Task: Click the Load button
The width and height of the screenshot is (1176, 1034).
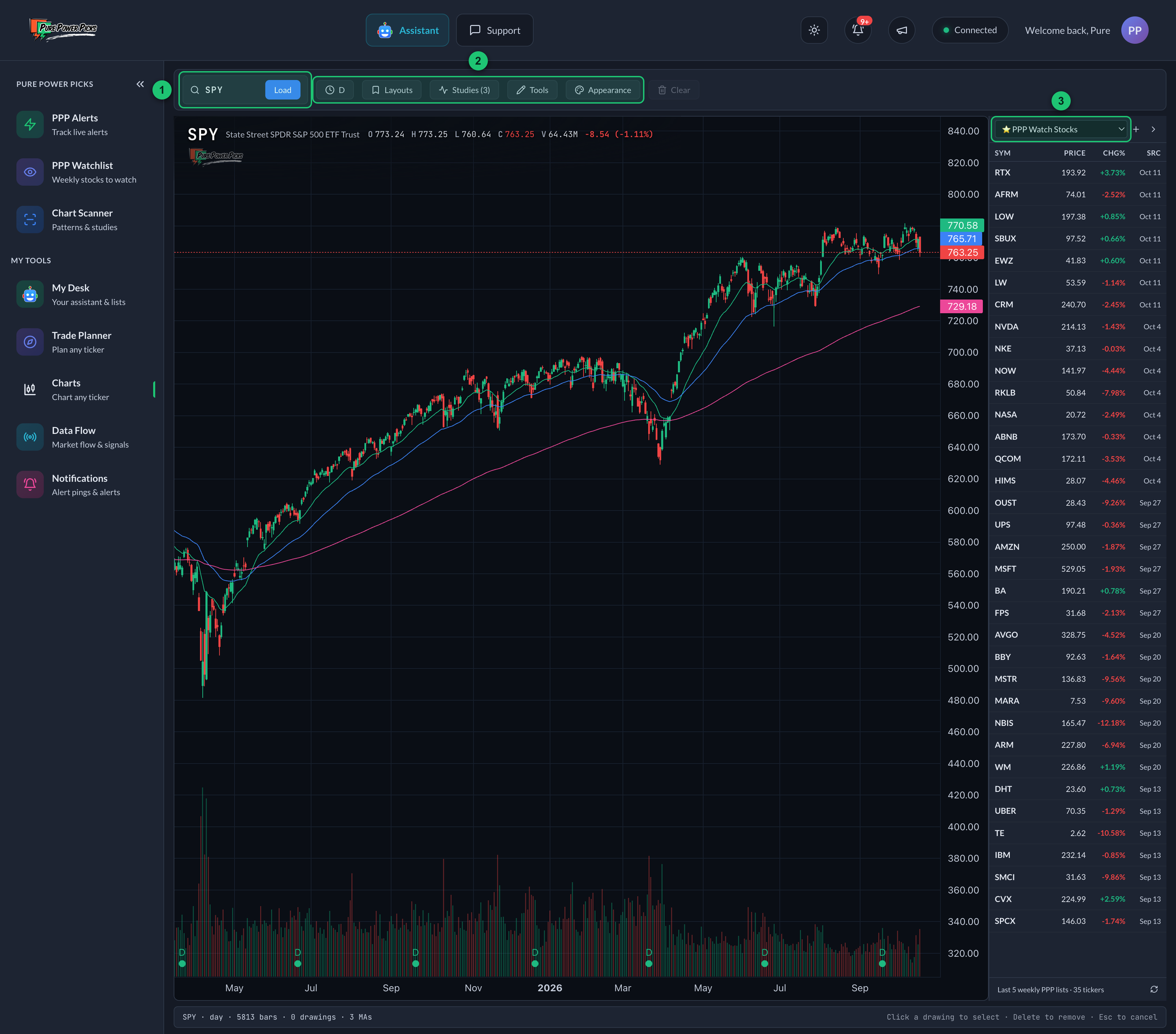Action: tap(283, 90)
